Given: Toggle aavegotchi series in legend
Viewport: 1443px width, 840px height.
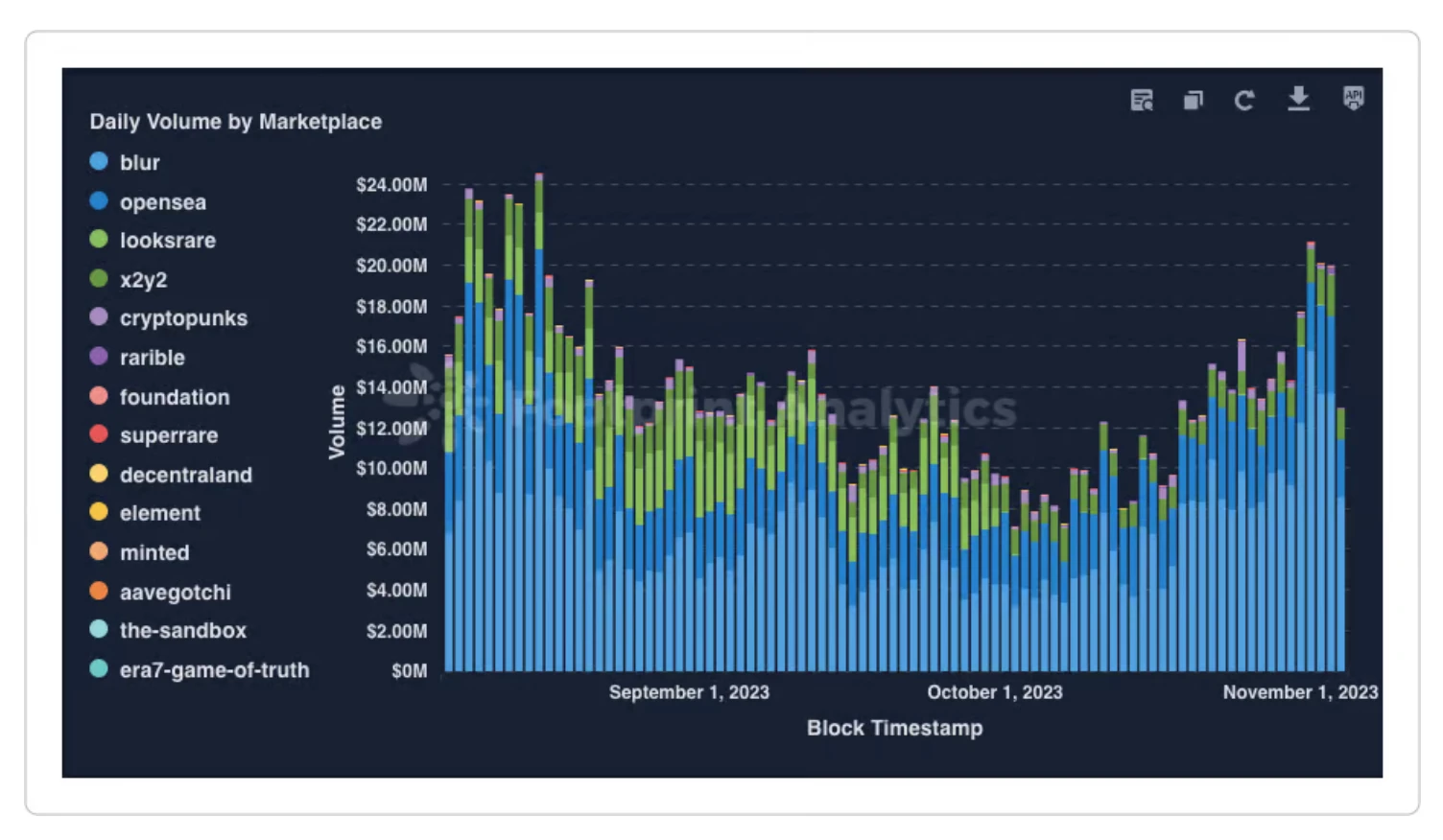Looking at the screenshot, I should 175,592.
